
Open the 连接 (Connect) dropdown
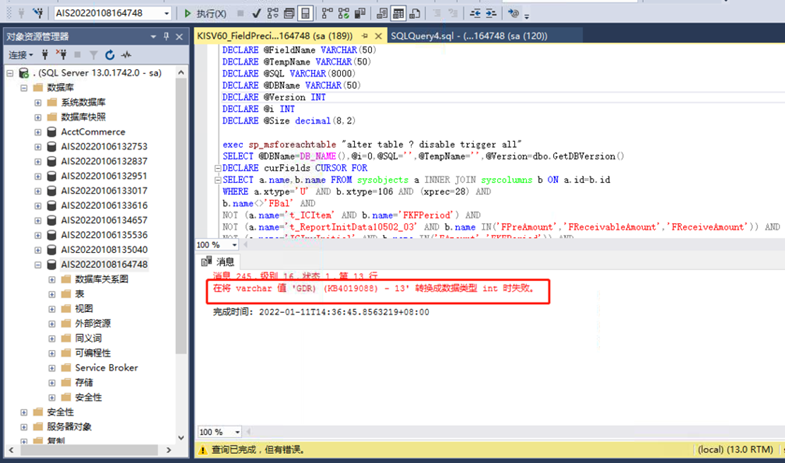(x=21, y=55)
